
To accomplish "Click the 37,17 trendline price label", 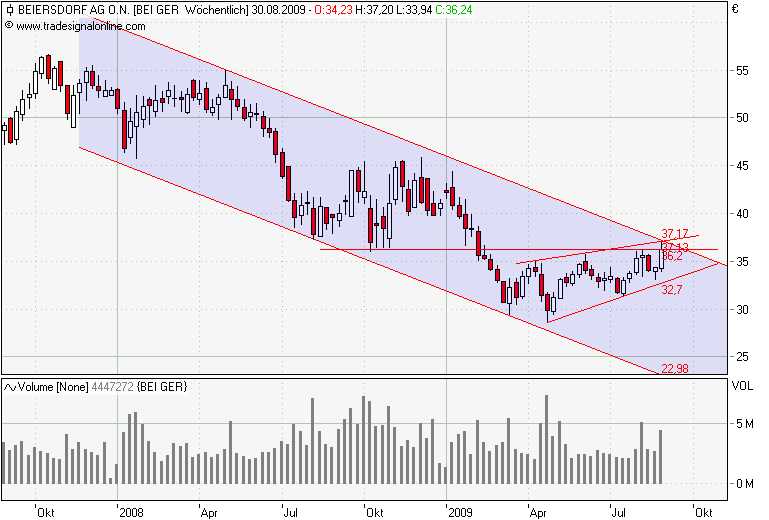I will (675, 234).
